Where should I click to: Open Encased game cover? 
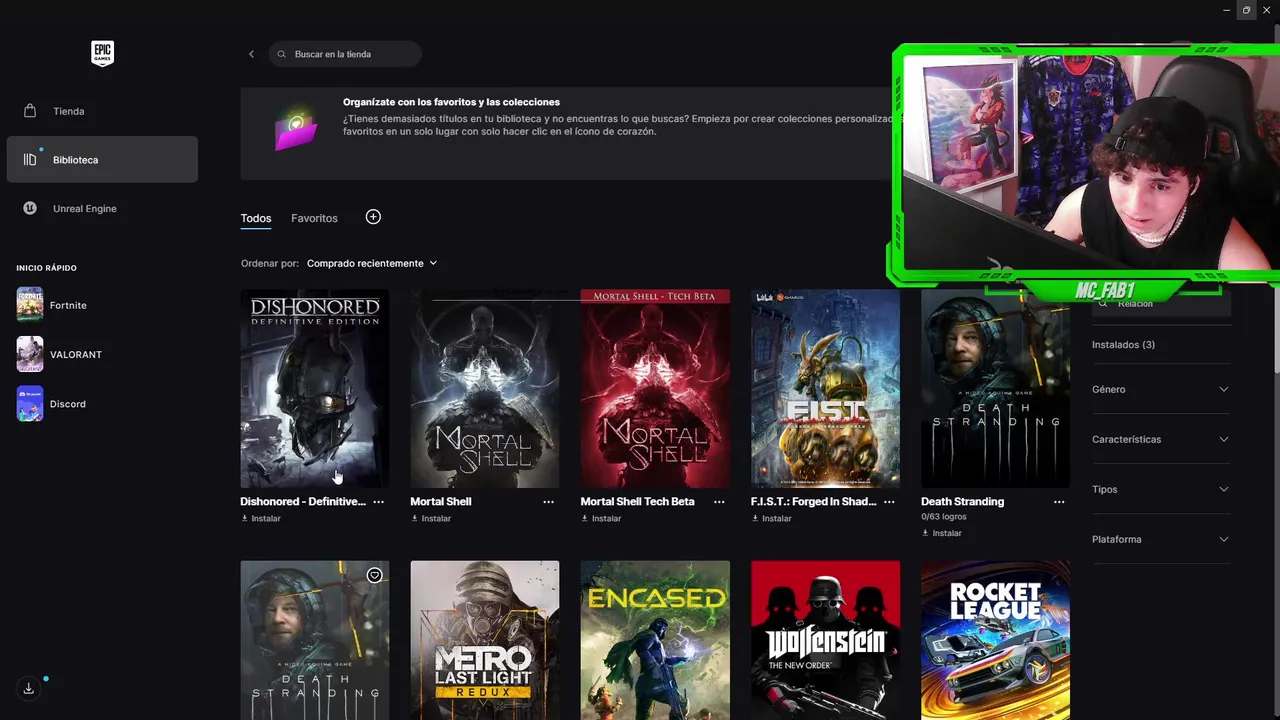pyautogui.click(x=655, y=640)
